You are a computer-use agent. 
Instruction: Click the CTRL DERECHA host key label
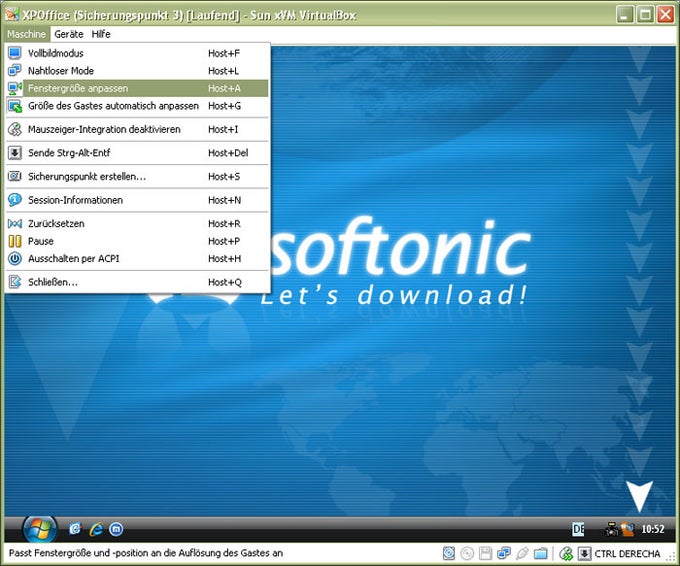pos(627,554)
